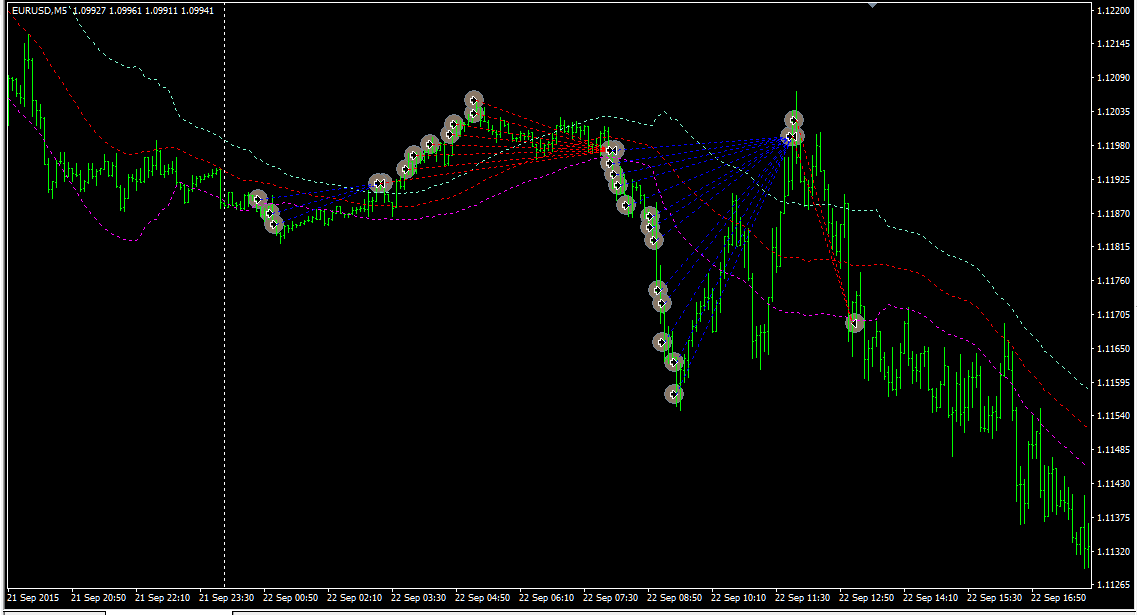
Task: Select the 1.11320 price label
Action: pos(1113,552)
